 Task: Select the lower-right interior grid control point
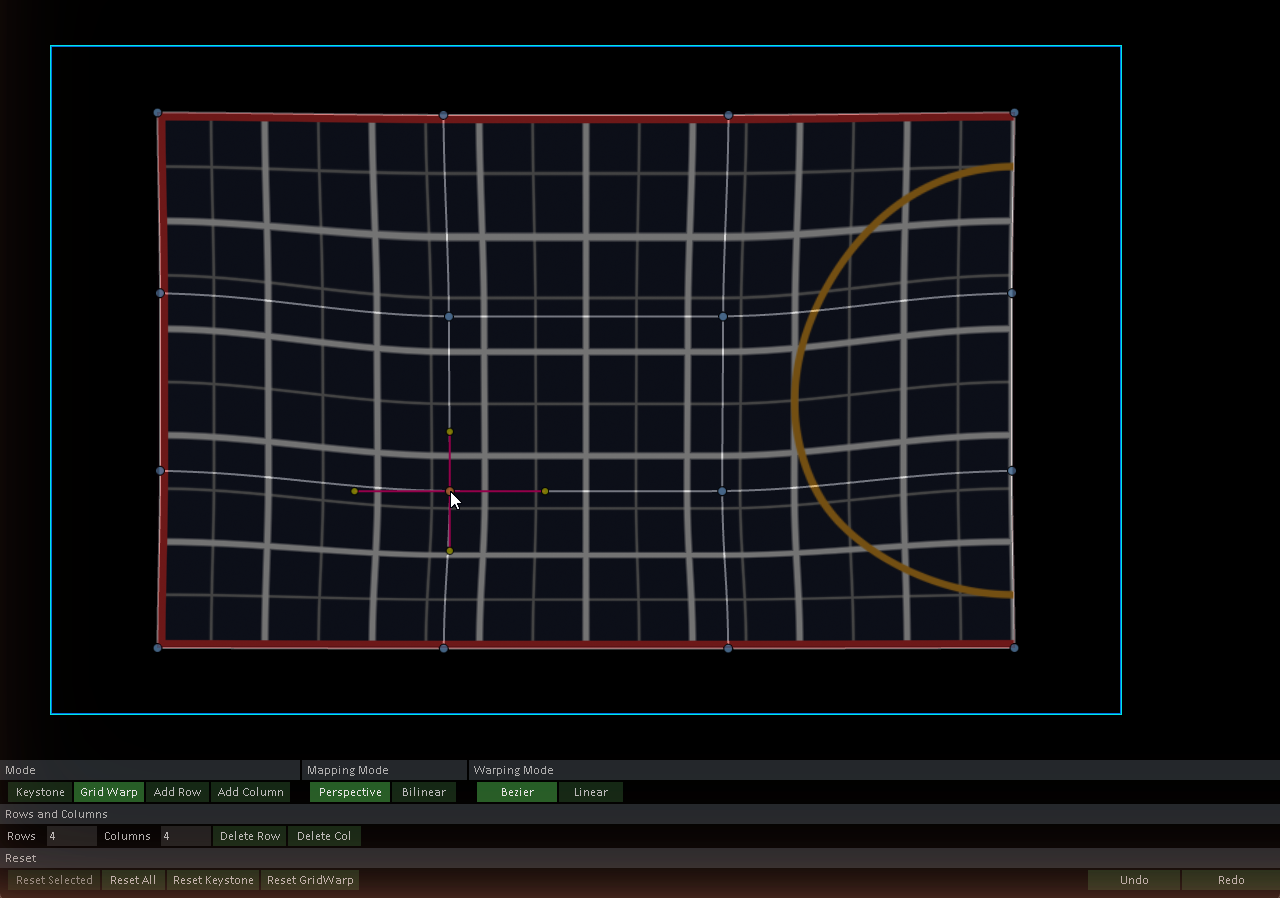[x=722, y=491]
